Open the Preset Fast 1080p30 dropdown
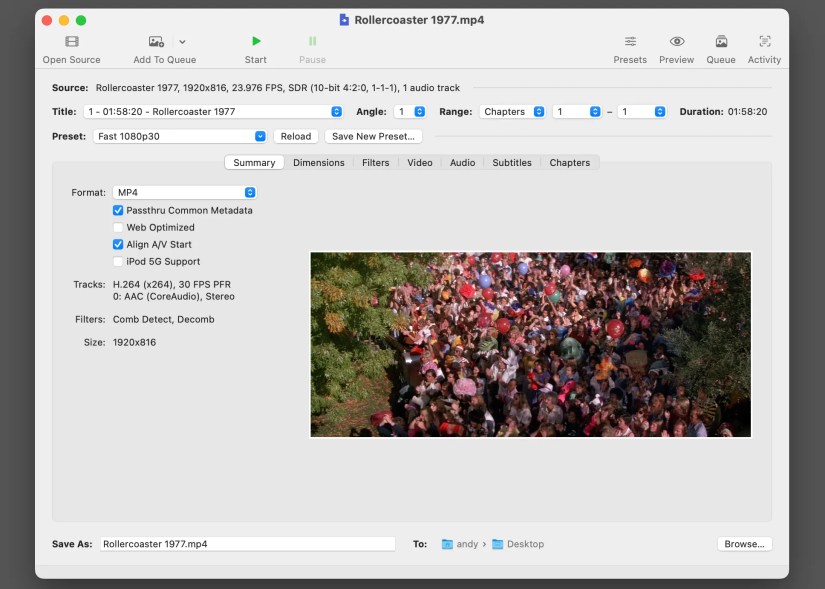 [x=180, y=136]
